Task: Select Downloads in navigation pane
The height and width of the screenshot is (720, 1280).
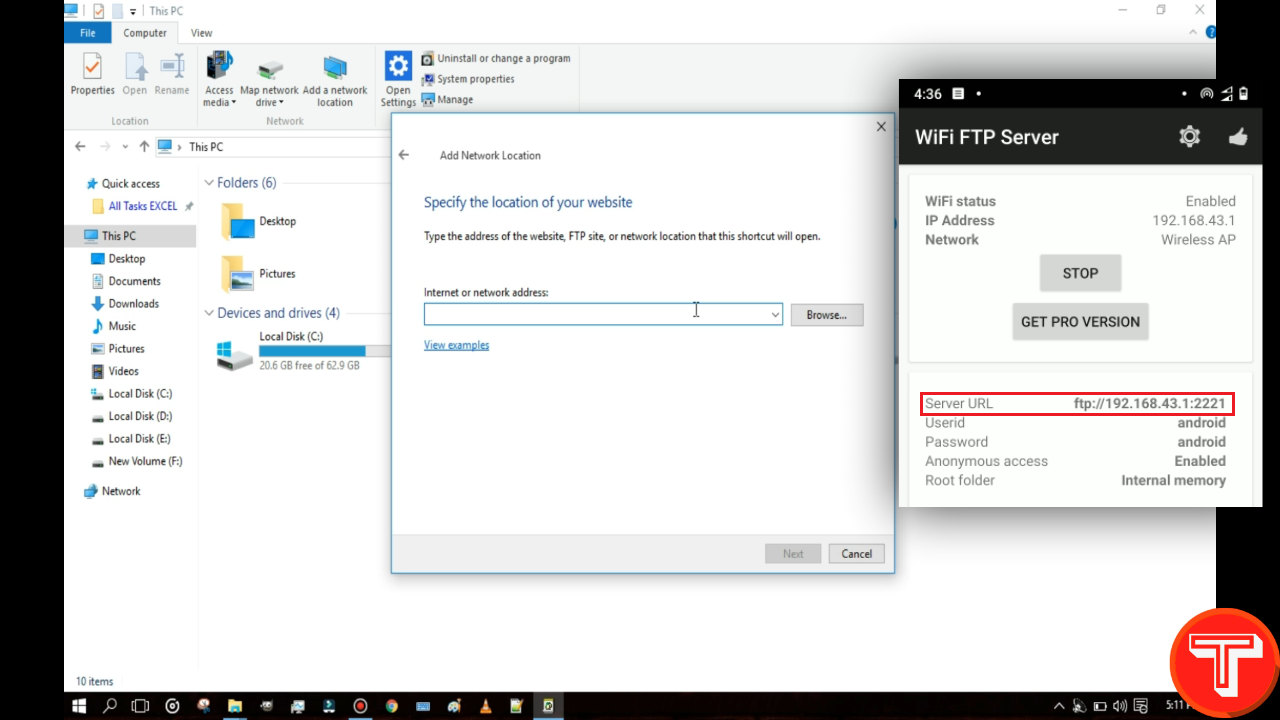Action: click(x=133, y=304)
